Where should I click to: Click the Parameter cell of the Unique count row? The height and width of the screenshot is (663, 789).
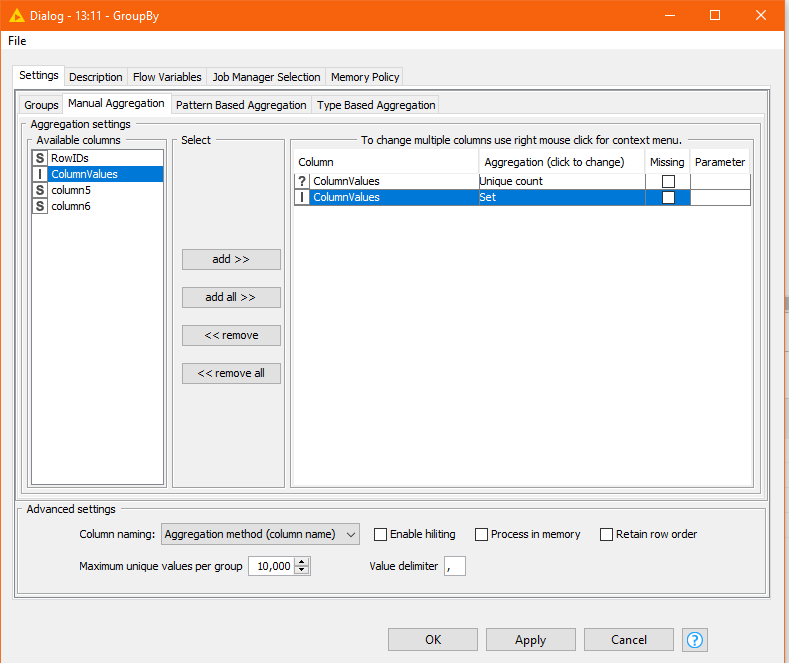click(720, 181)
